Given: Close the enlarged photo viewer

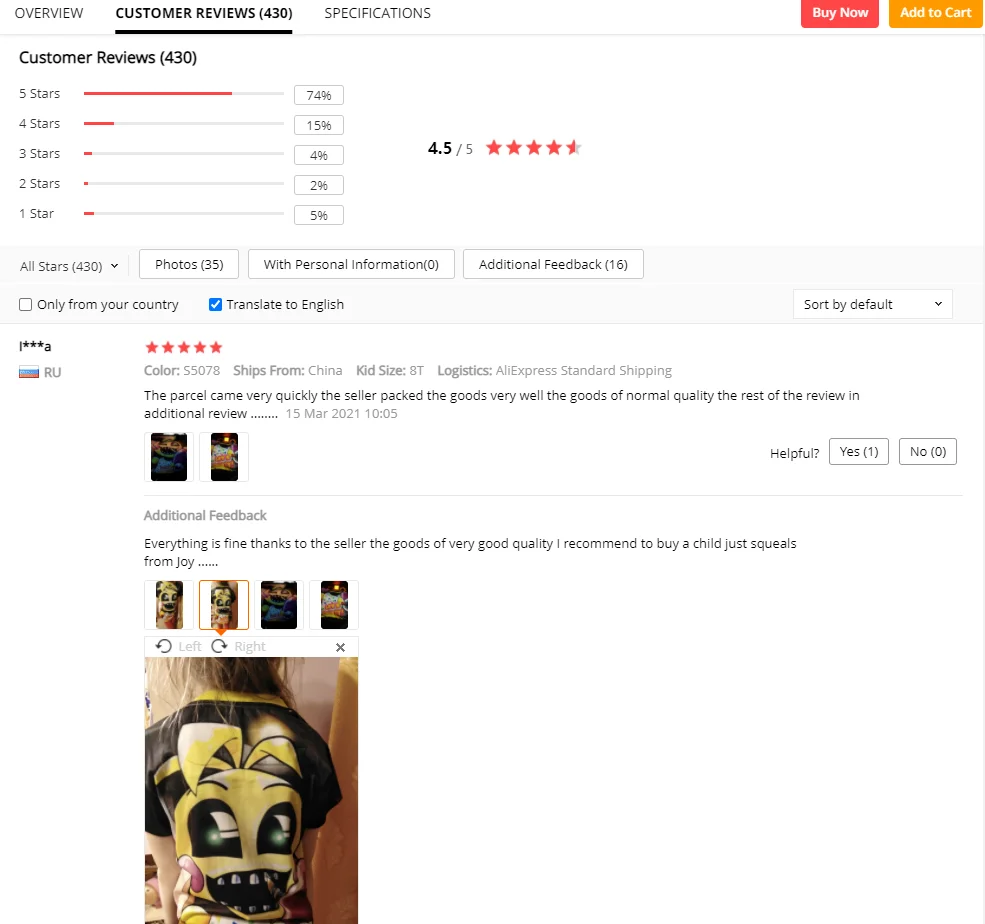Looking at the screenshot, I should [x=340, y=647].
